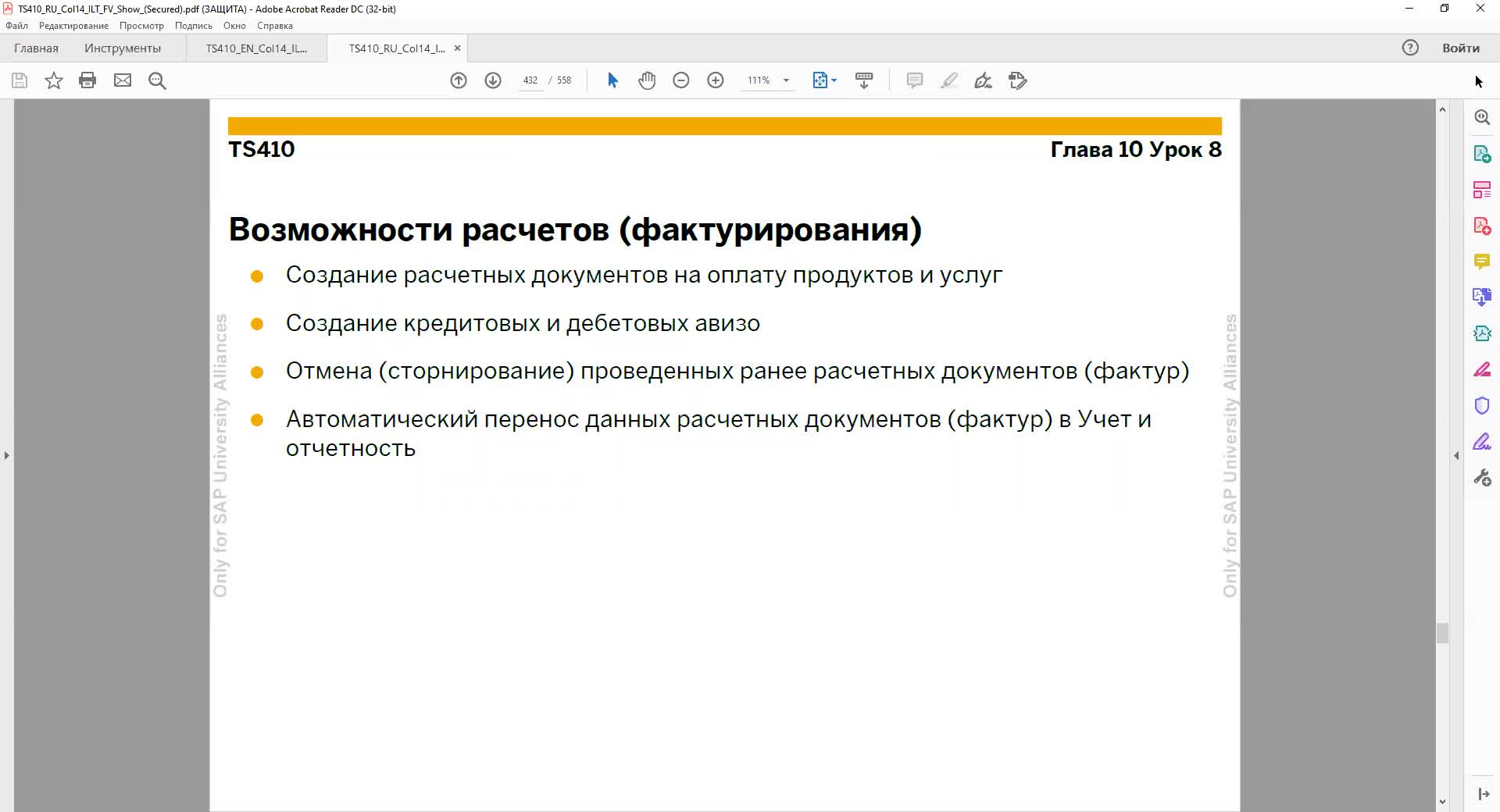
Task: Click the vertical scrollbar thumb
Action: click(1442, 633)
